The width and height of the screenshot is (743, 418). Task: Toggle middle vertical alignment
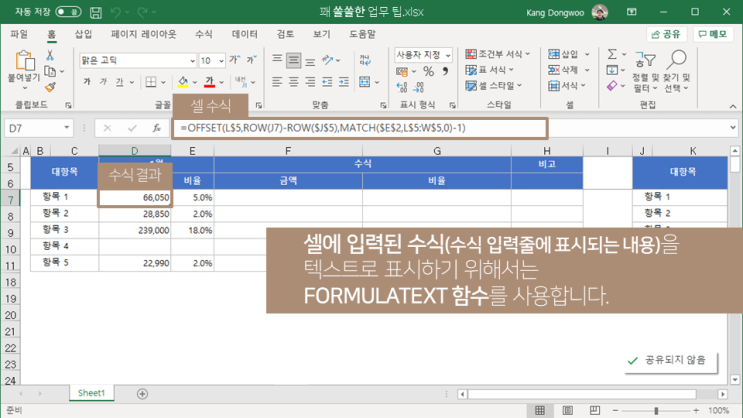(x=294, y=60)
